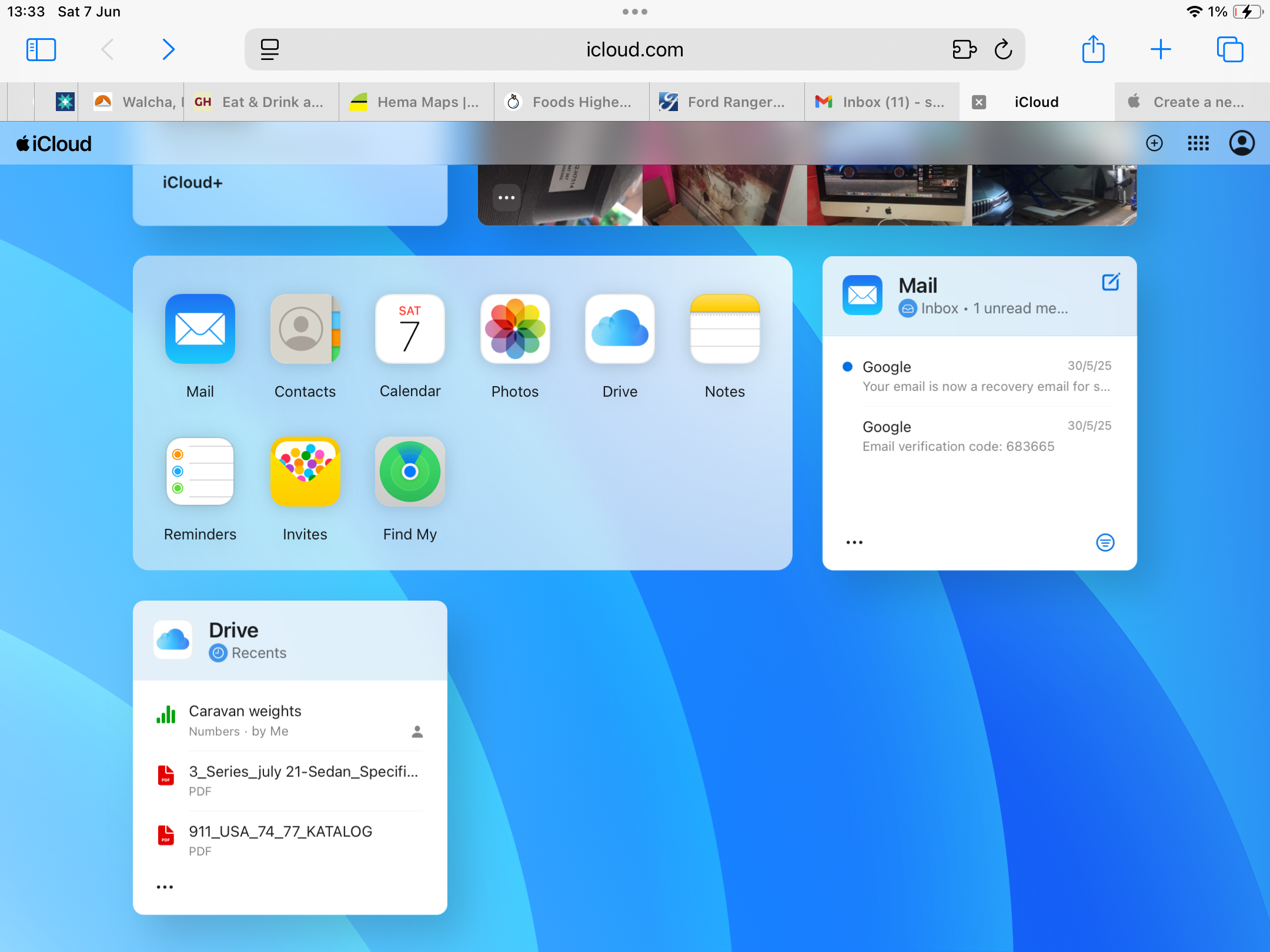The width and height of the screenshot is (1270, 952).
Task: Close the iCloud tab
Action: (979, 102)
